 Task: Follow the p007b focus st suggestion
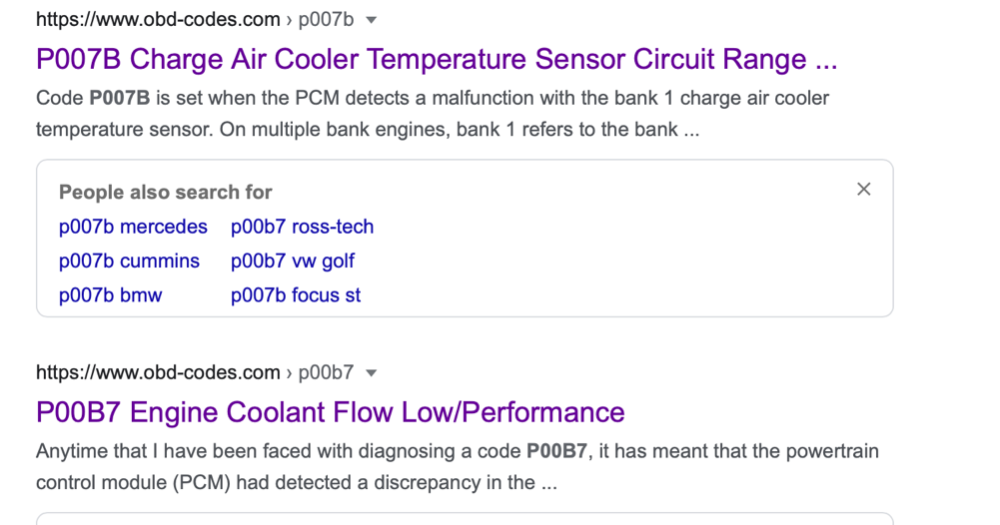[x=296, y=295]
